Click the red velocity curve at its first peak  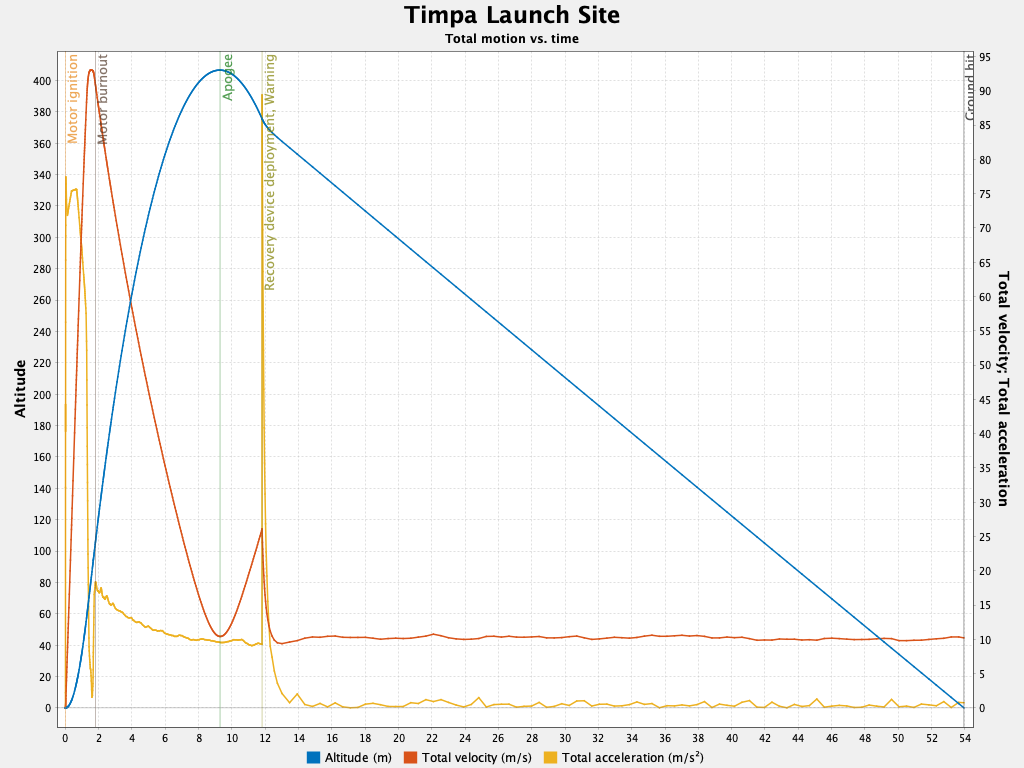[89, 72]
